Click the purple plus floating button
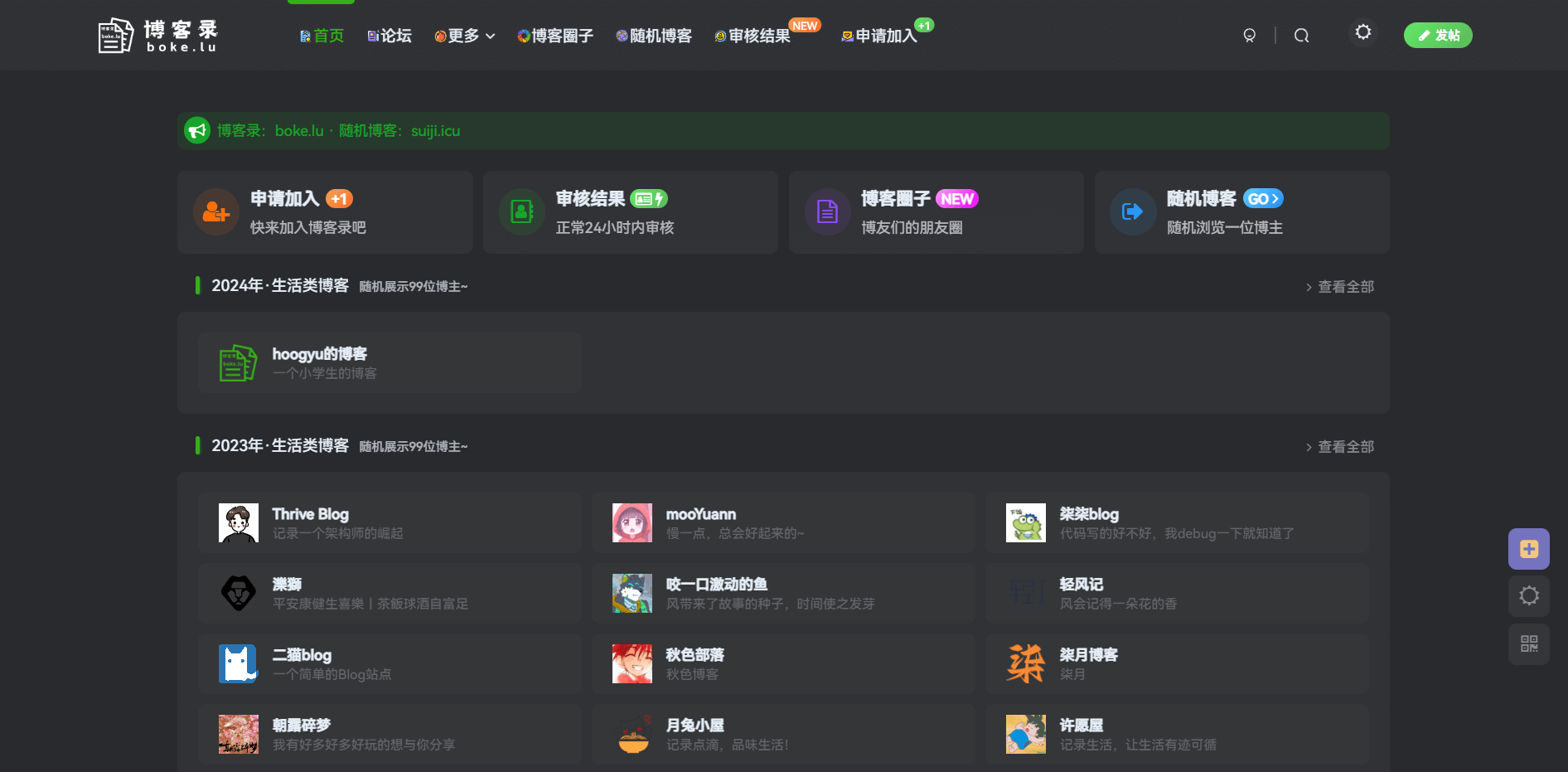Viewport: 1568px width, 772px height. (1528, 549)
